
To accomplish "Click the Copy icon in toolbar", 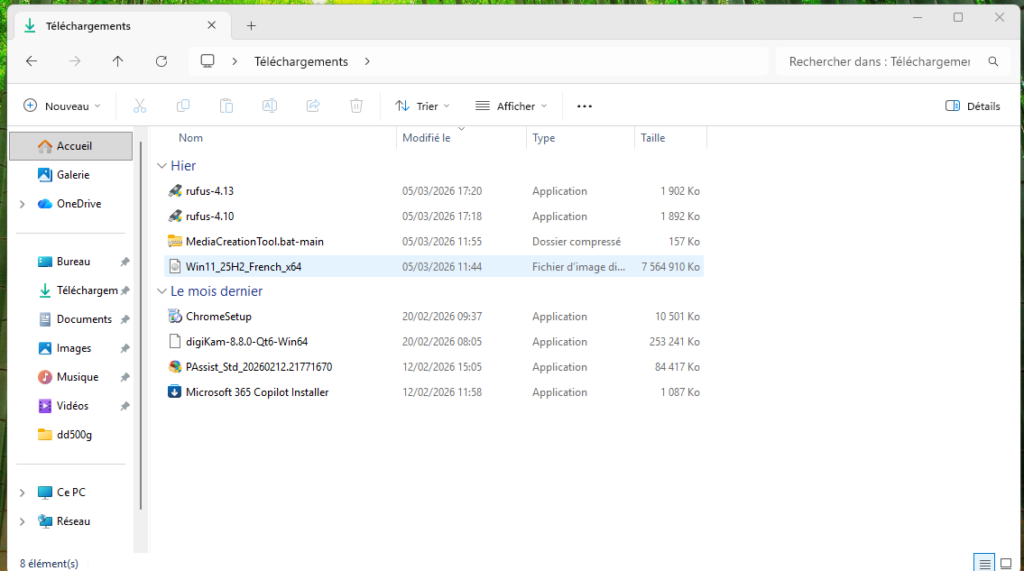I will (183, 106).
